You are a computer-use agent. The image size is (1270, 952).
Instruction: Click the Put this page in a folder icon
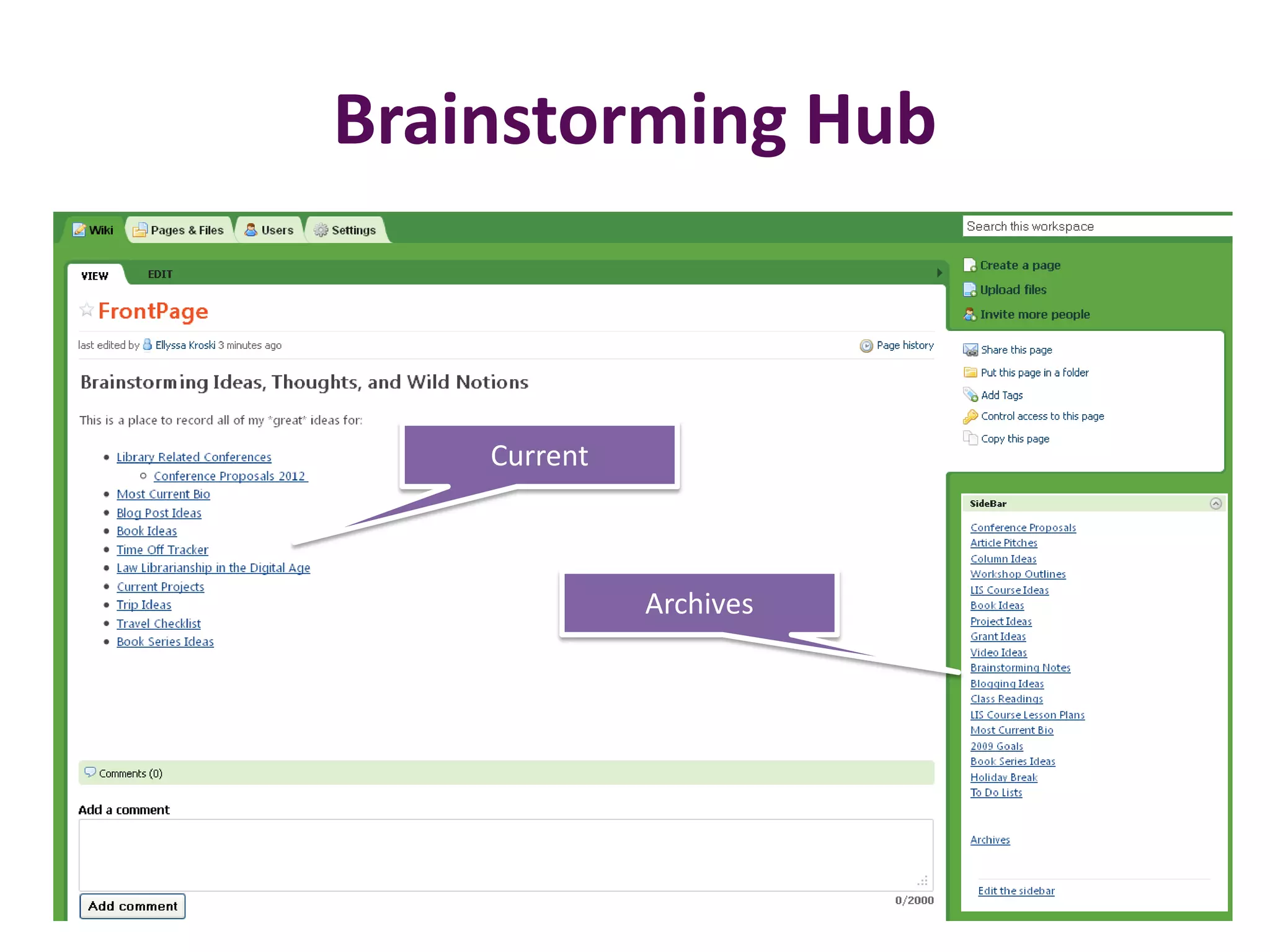970,372
